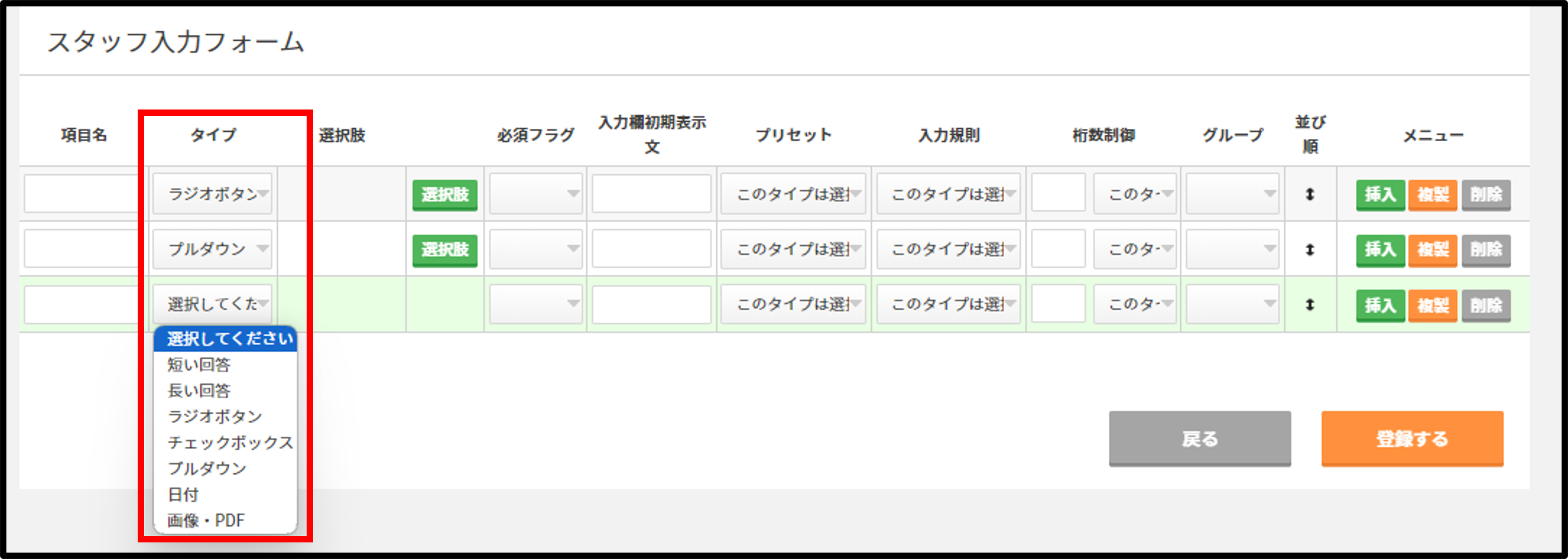The image size is (1568, 559).
Task: Click the 複製 button in the second row
Action: pos(1432,250)
